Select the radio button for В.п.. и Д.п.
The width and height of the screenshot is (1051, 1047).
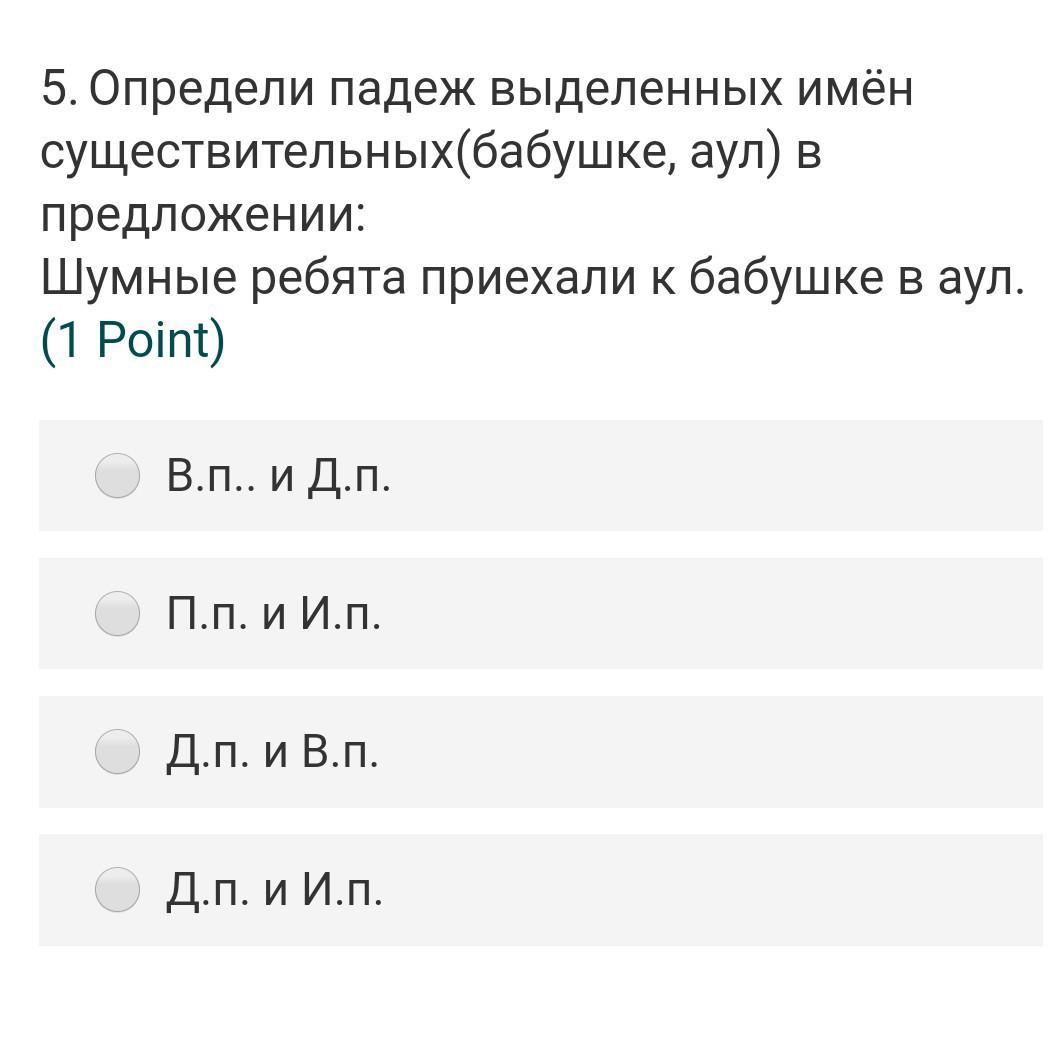tap(117, 476)
